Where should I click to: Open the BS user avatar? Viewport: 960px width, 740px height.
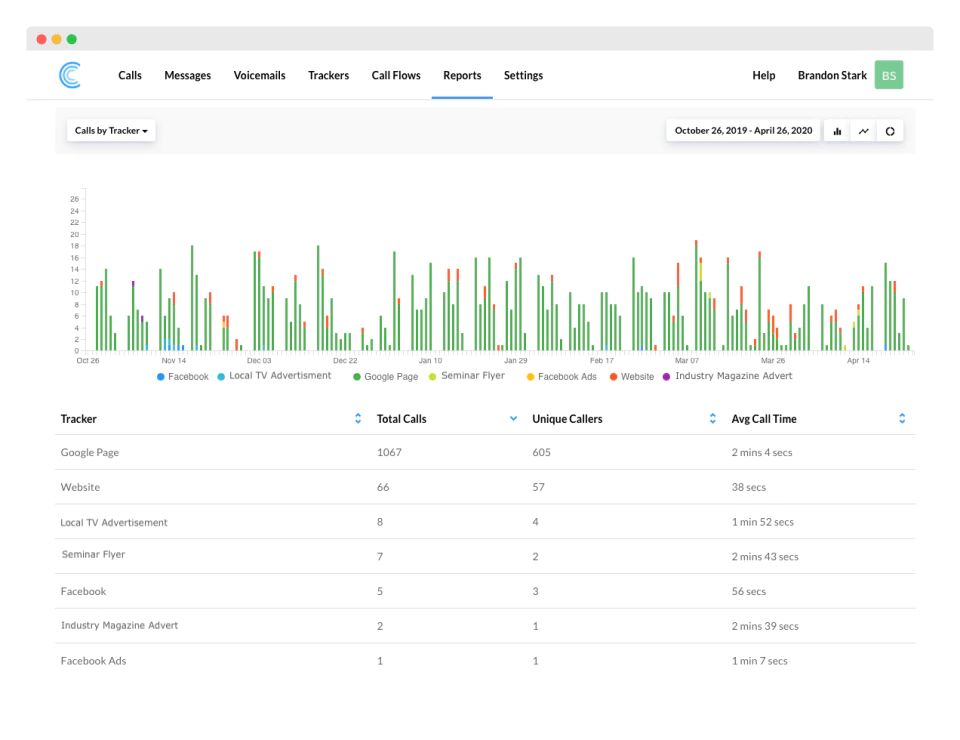point(888,75)
